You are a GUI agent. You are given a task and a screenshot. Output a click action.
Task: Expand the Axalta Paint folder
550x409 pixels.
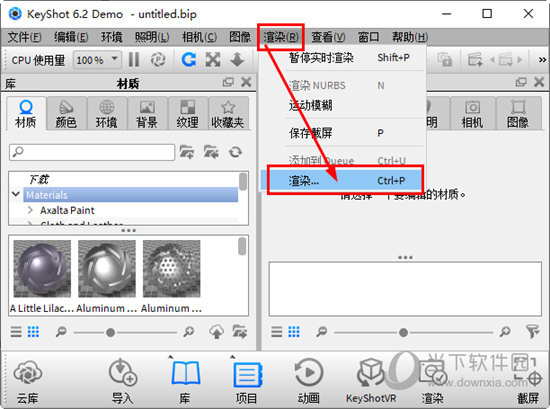30,210
